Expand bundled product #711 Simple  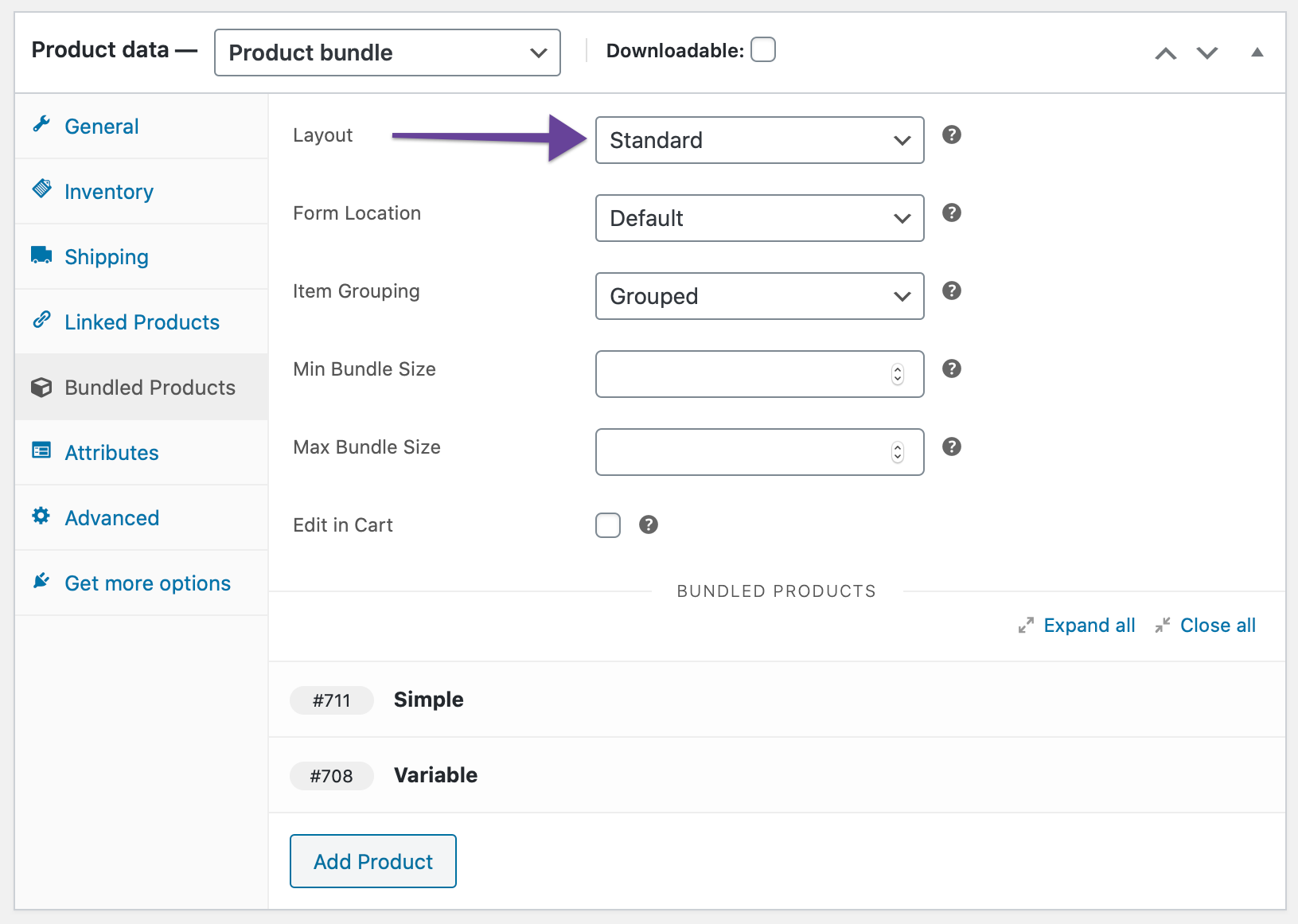click(x=777, y=700)
